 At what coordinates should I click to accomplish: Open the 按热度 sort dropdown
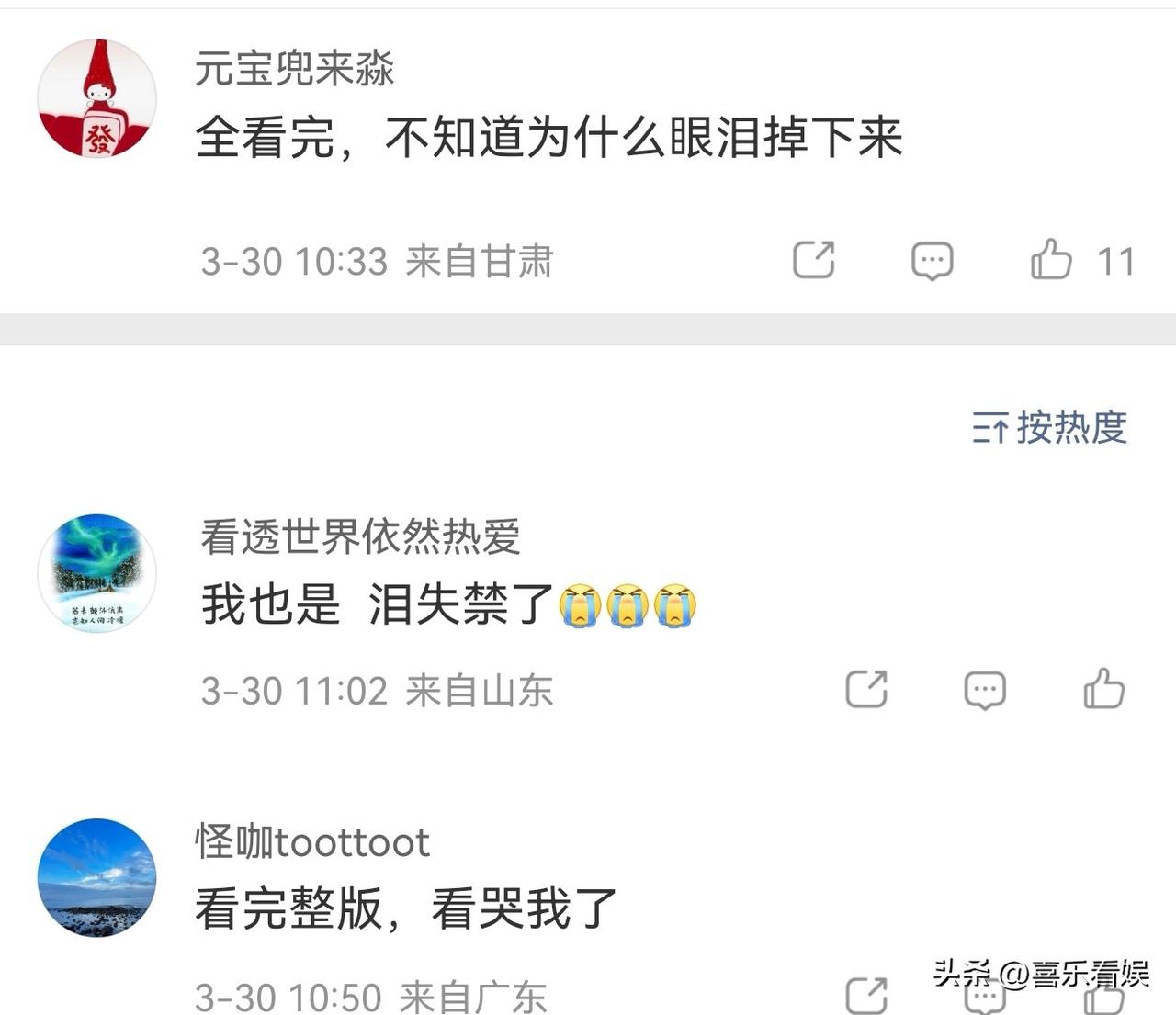tap(1049, 427)
